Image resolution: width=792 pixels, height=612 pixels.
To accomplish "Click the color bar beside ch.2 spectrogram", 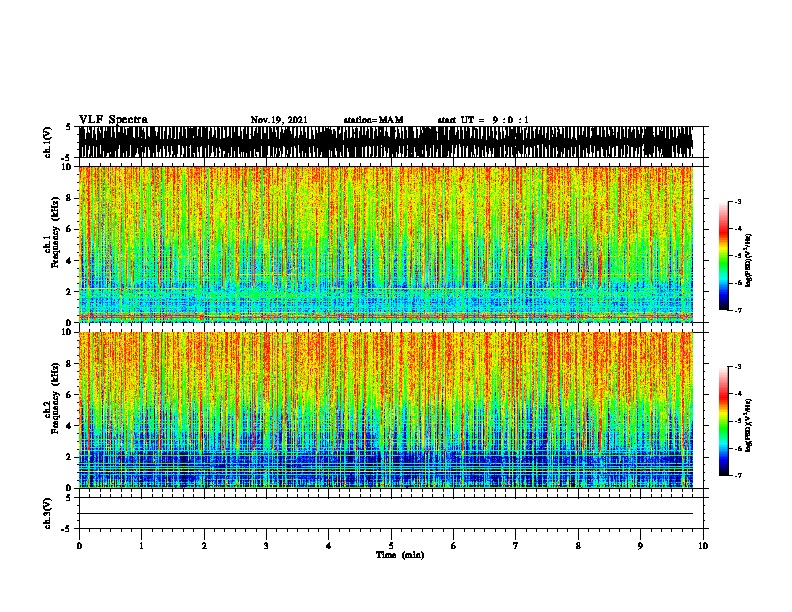I will [724, 421].
